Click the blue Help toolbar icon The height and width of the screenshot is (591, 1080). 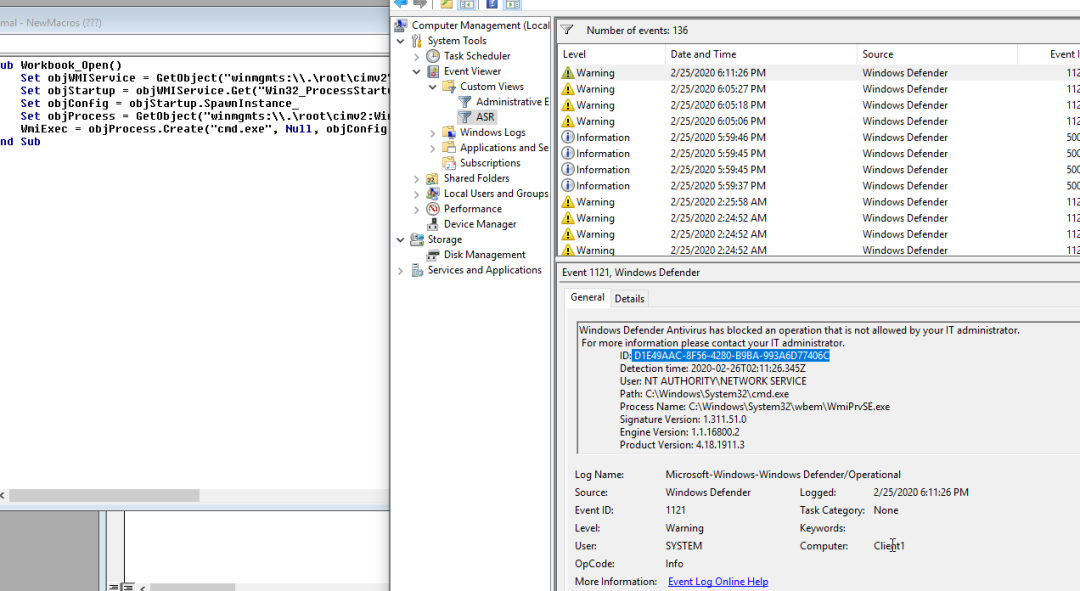pos(492,4)
